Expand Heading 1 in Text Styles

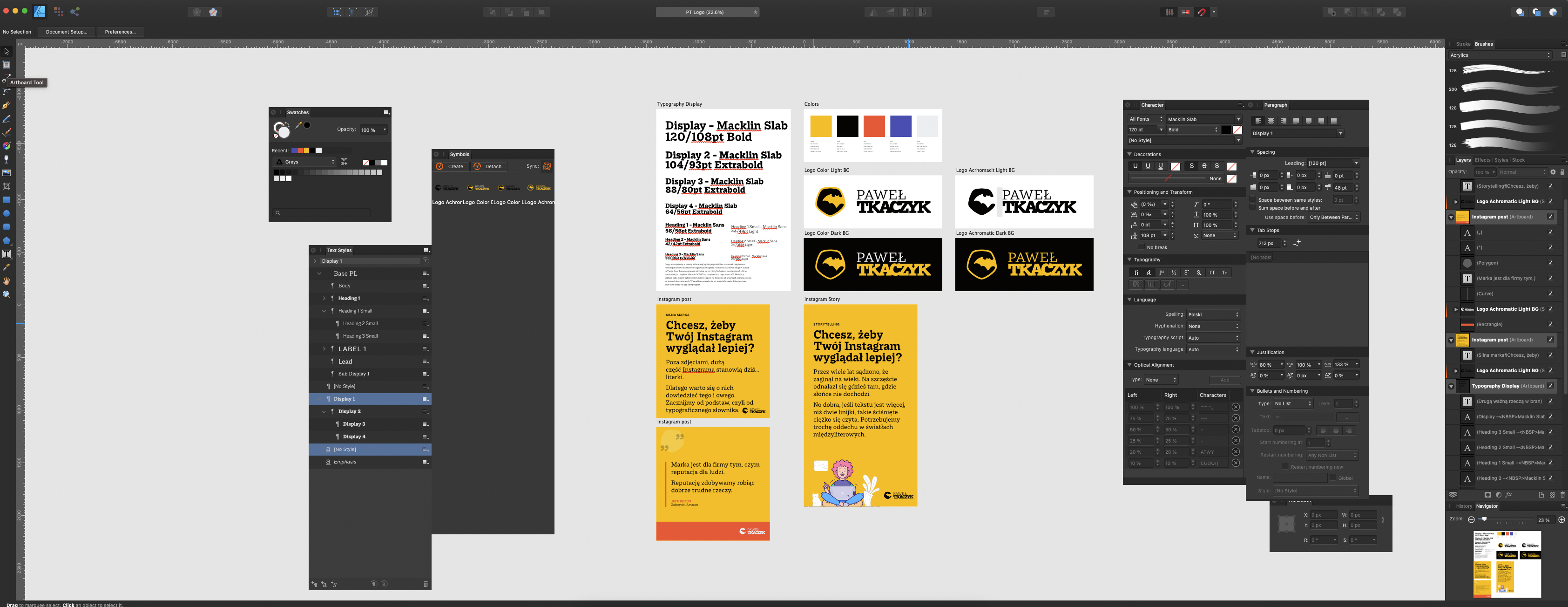324,298
